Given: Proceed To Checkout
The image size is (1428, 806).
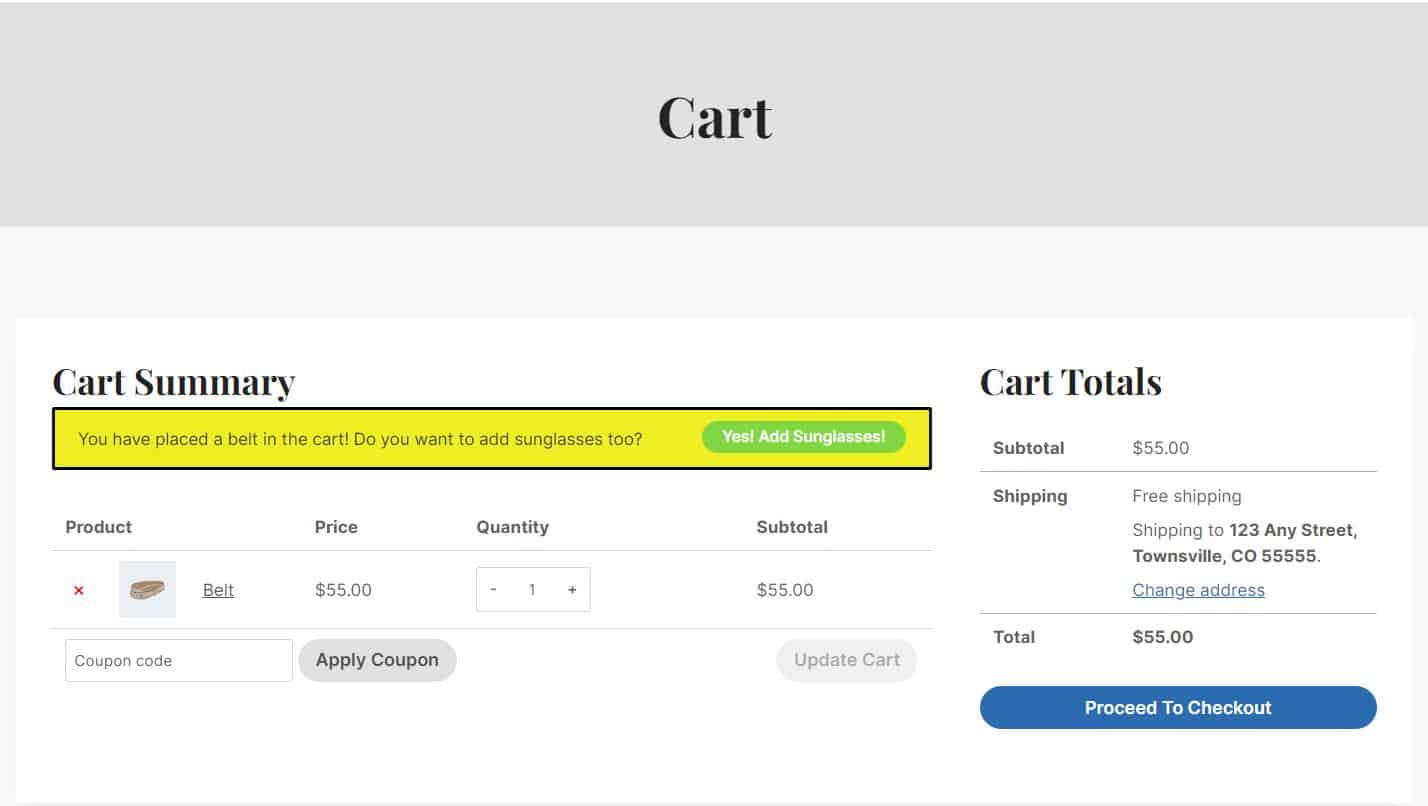Looking at the screenshot, I should (1177, 707).
